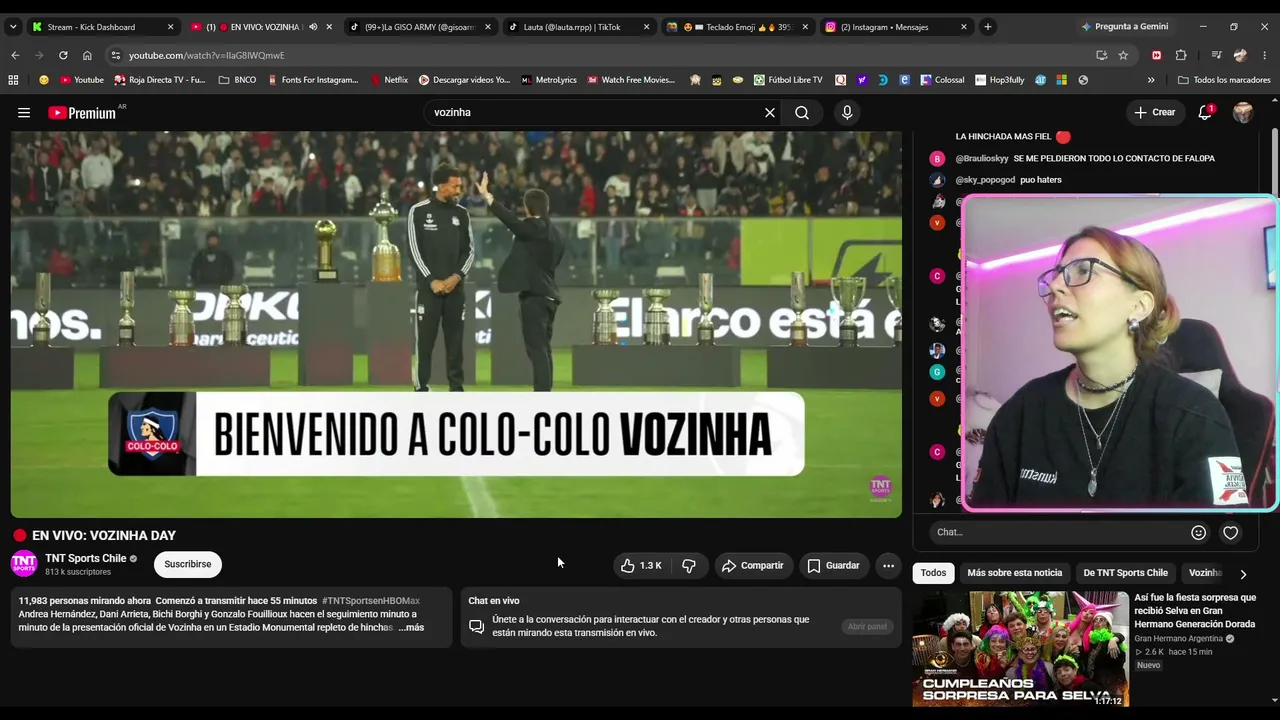Expand the description with '...más'
Screen dimensions: 1280x720
[x=411, y=628]
